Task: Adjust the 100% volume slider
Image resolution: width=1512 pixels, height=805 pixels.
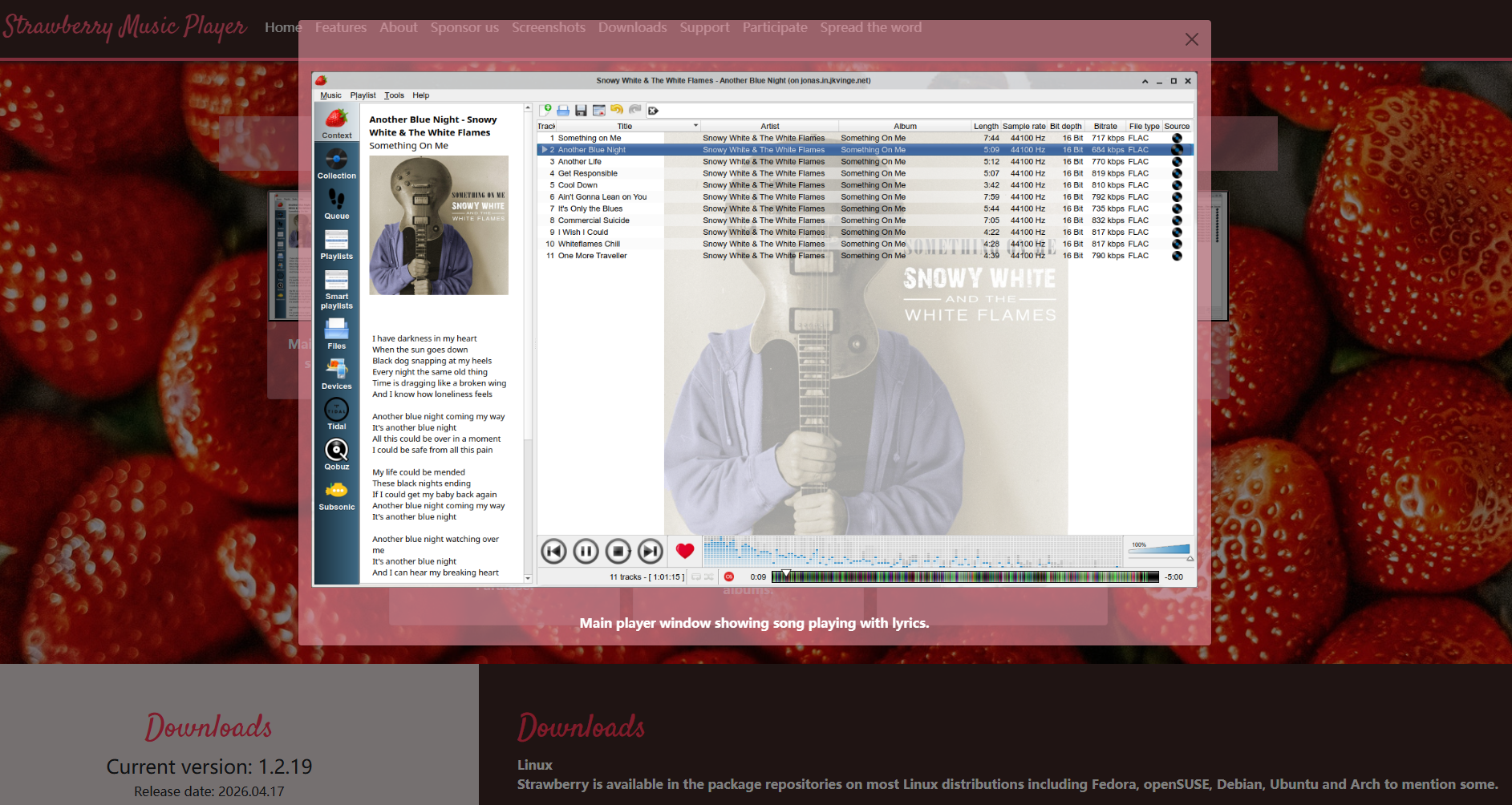Action: (1159, 550)
